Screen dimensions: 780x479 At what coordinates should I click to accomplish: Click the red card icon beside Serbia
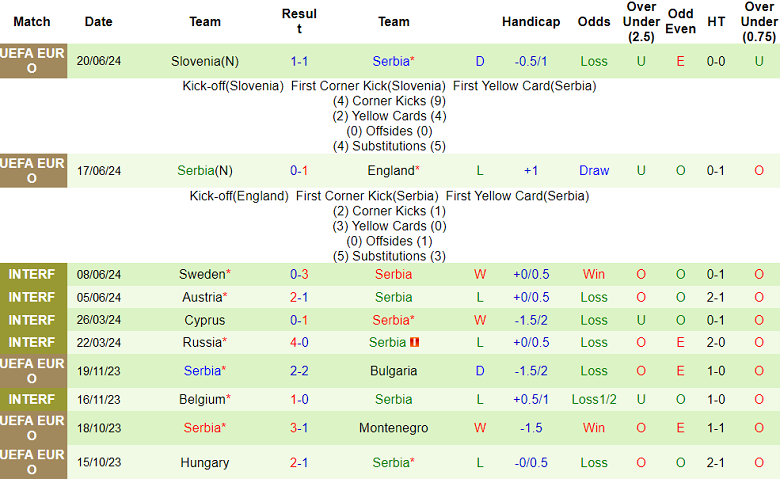pyautogui.click(x=415, y=342)
